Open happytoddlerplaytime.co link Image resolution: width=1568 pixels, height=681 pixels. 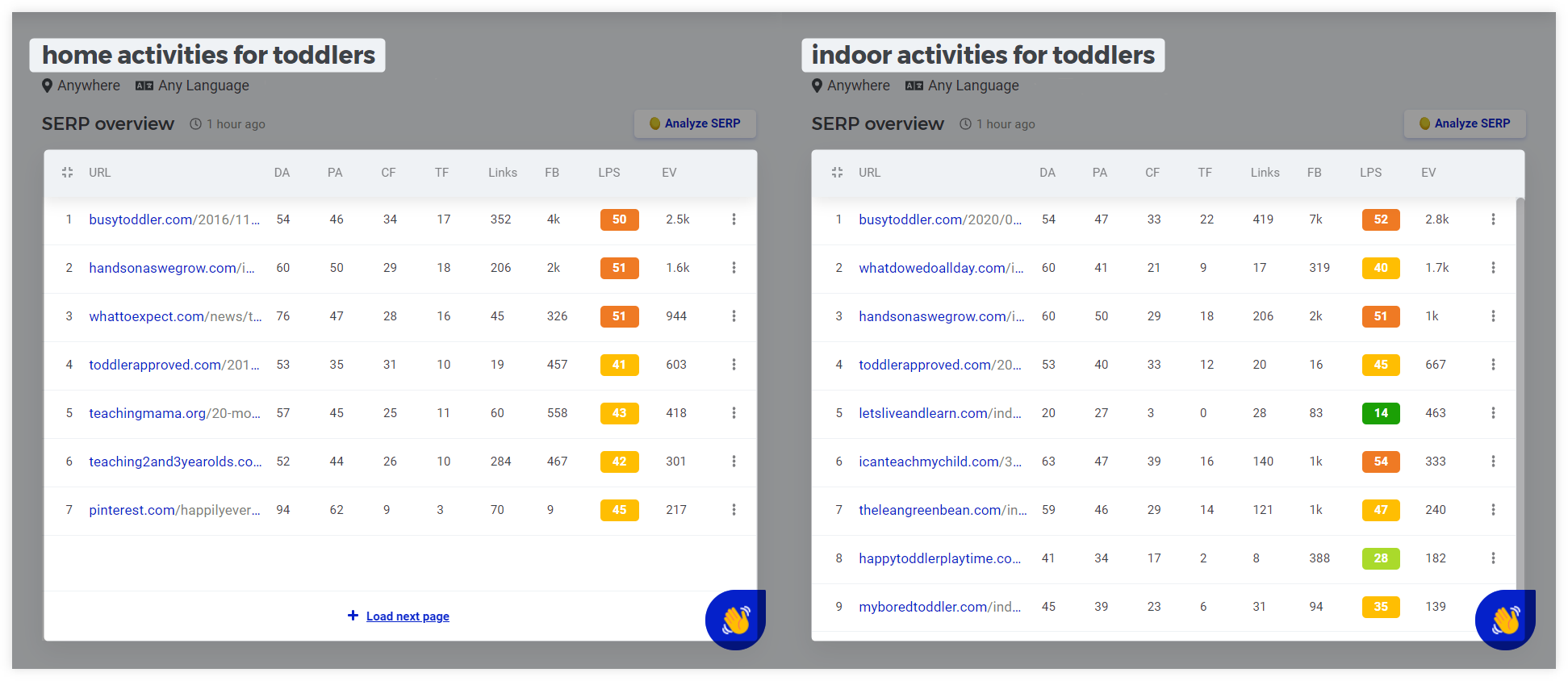(x=939, y=558)
